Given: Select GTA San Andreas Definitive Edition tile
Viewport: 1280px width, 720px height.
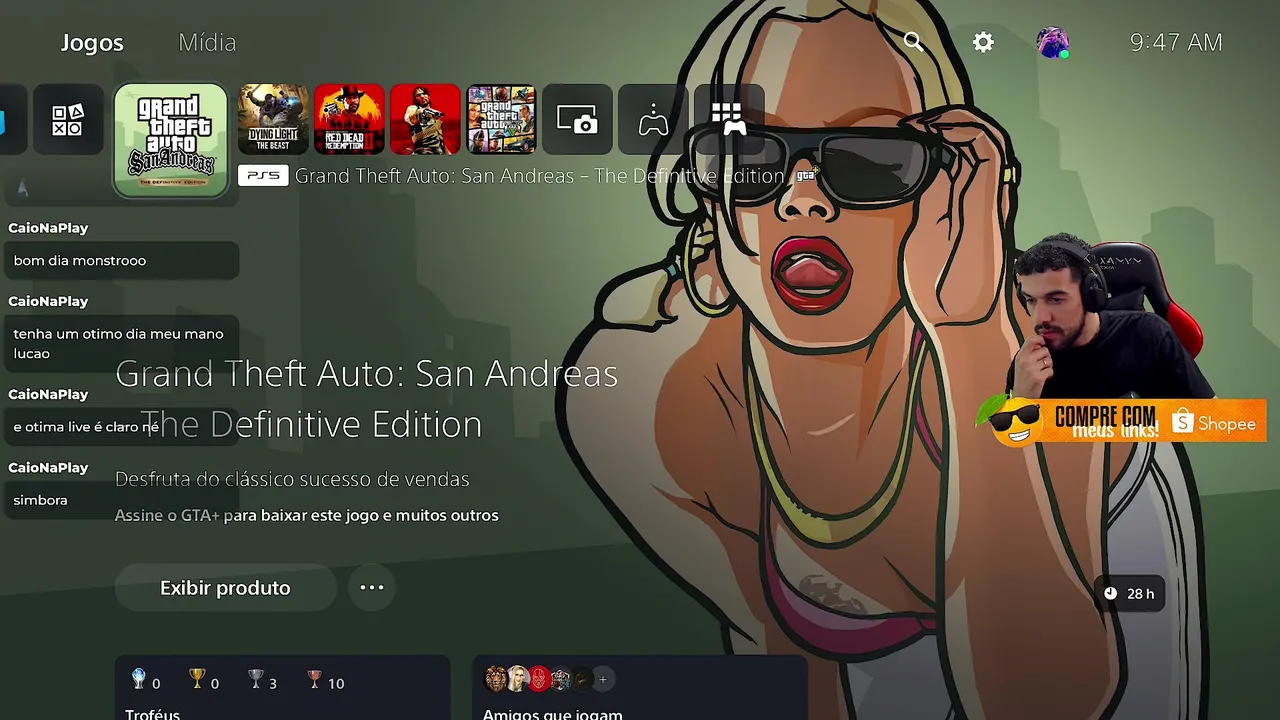Looking at the screenshot, I should 171,140.
